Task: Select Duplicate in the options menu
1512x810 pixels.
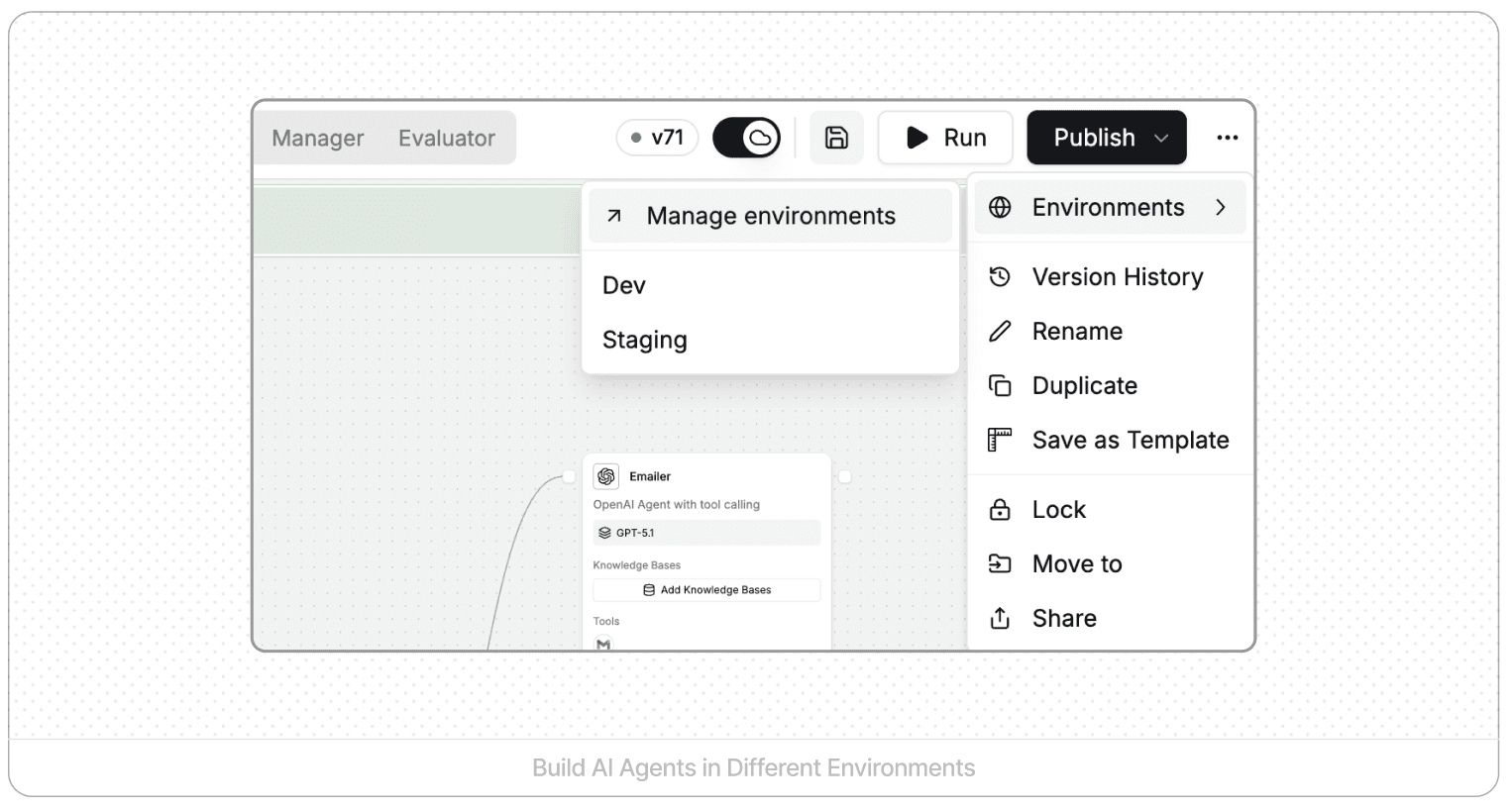Action: coord(1110,386)
